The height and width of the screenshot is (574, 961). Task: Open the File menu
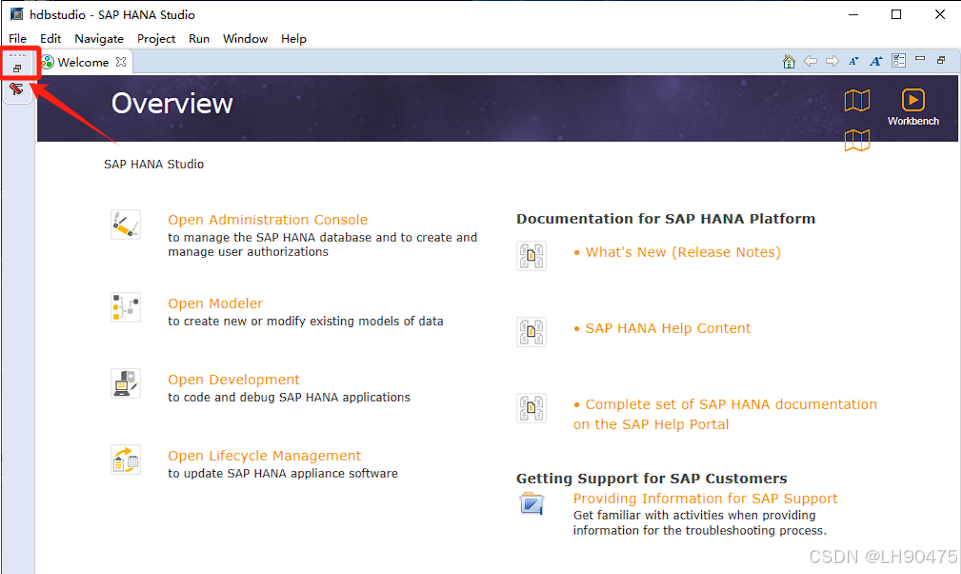pos(17,39)
